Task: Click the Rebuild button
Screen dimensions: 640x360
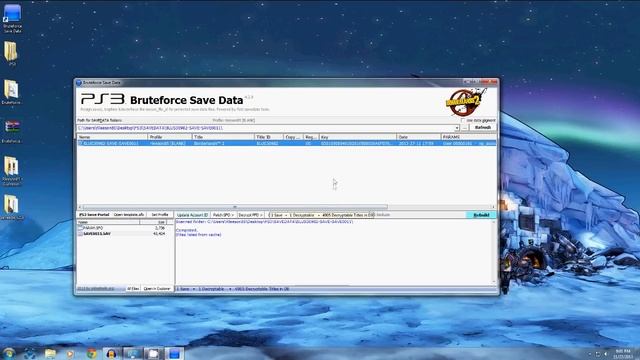Action: (x=481, y=215)
